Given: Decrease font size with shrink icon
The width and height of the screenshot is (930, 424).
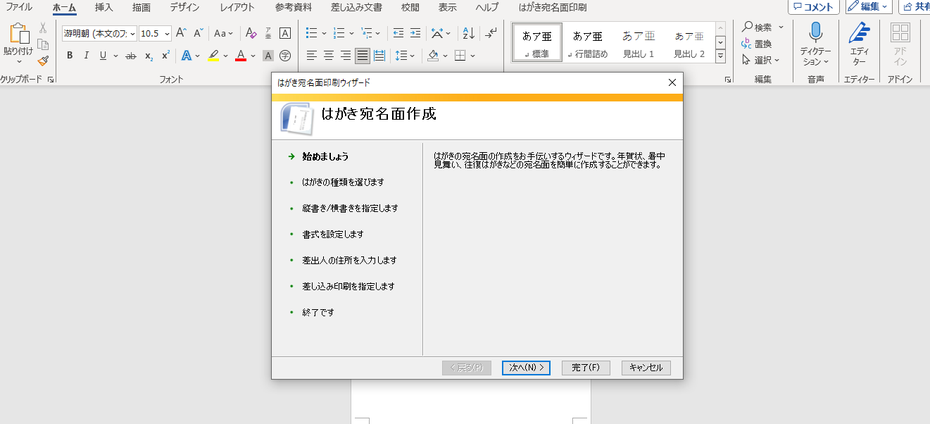Looking at the screenshot, I should pos(199,33).
